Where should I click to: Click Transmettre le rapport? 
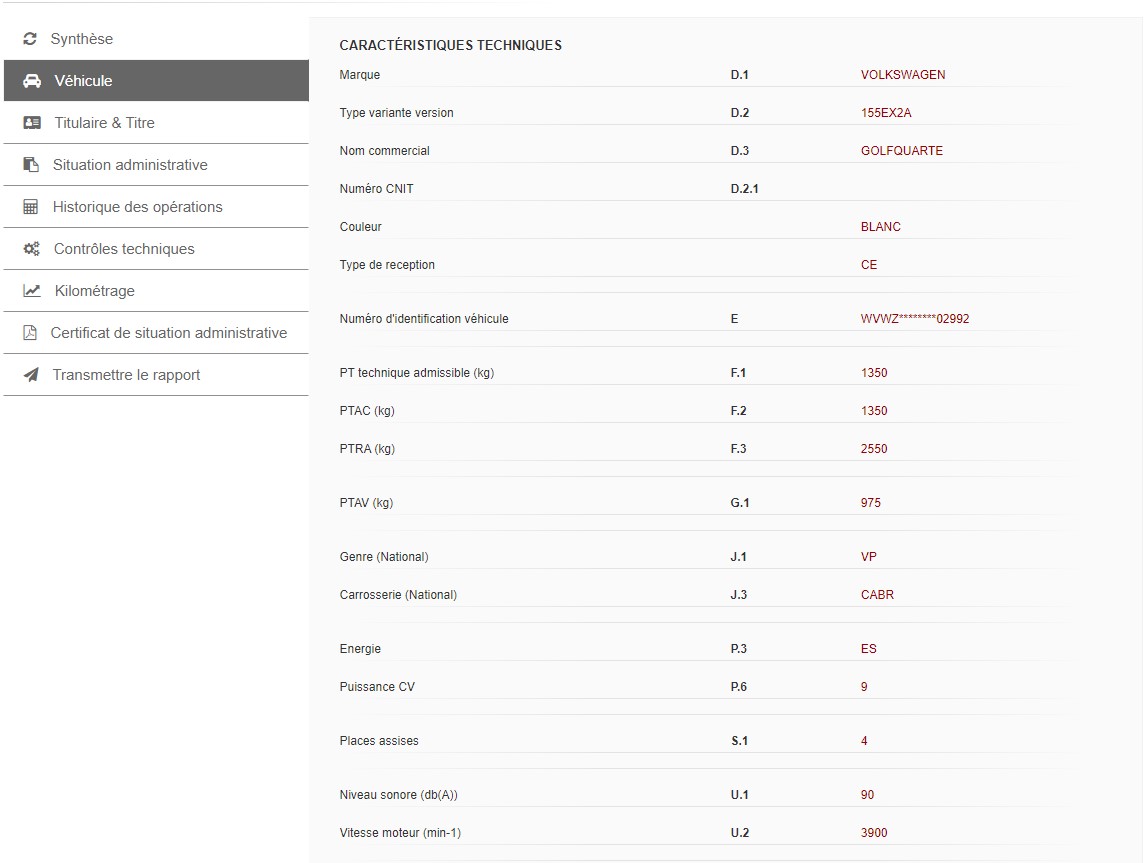point(126,375)
